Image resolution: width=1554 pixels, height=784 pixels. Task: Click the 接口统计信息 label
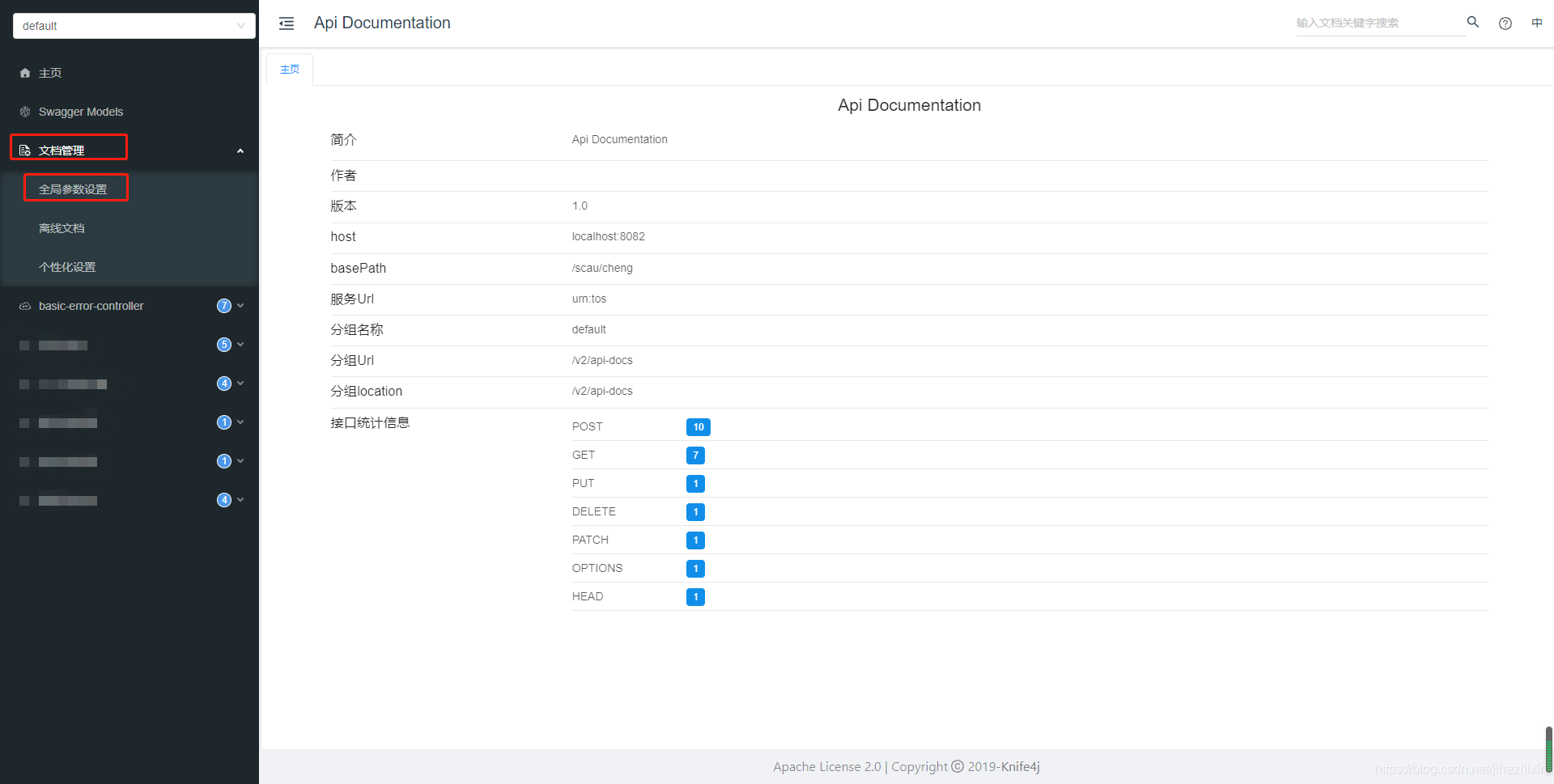pos(370,423)
